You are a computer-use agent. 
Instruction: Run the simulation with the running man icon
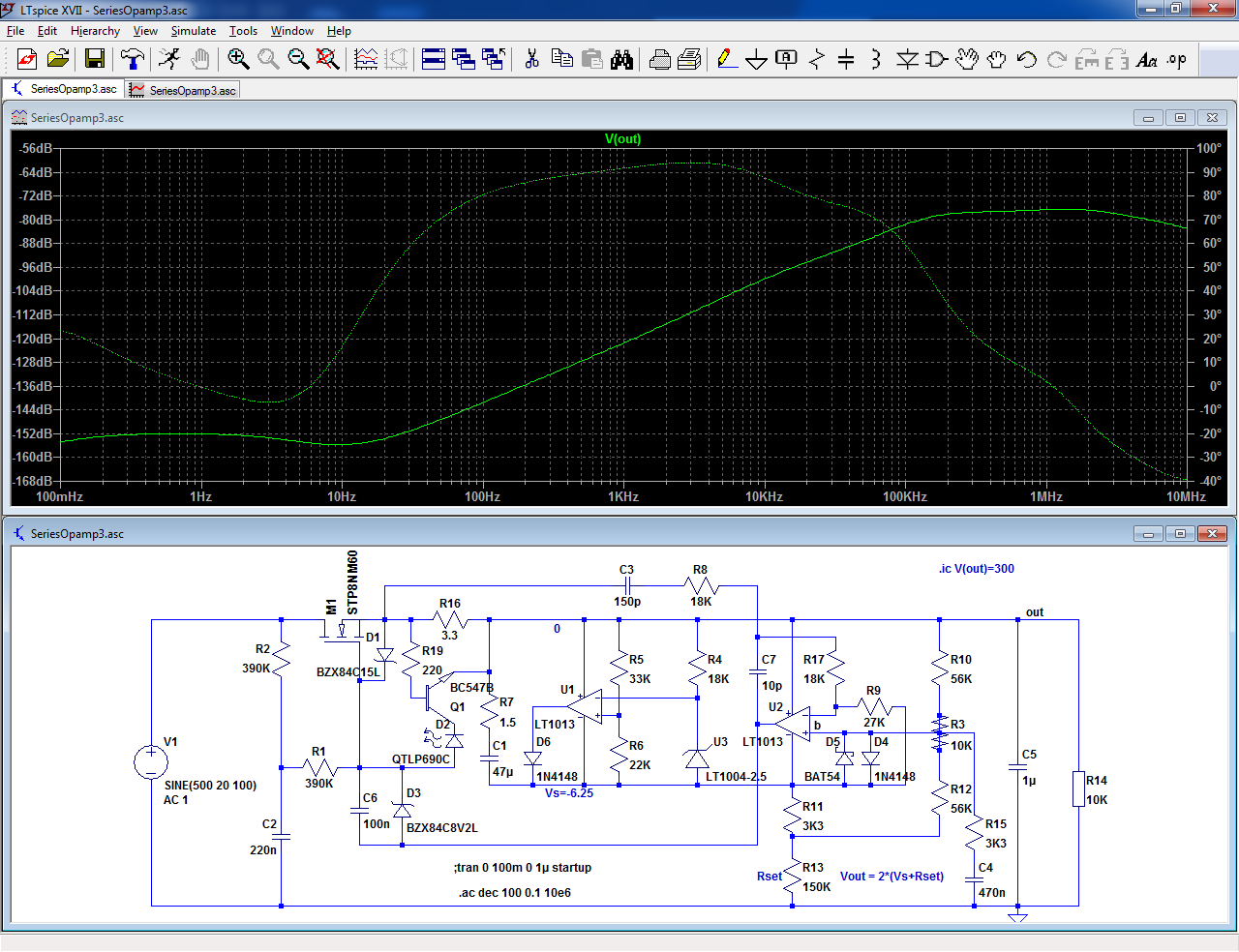pos(169,59)
